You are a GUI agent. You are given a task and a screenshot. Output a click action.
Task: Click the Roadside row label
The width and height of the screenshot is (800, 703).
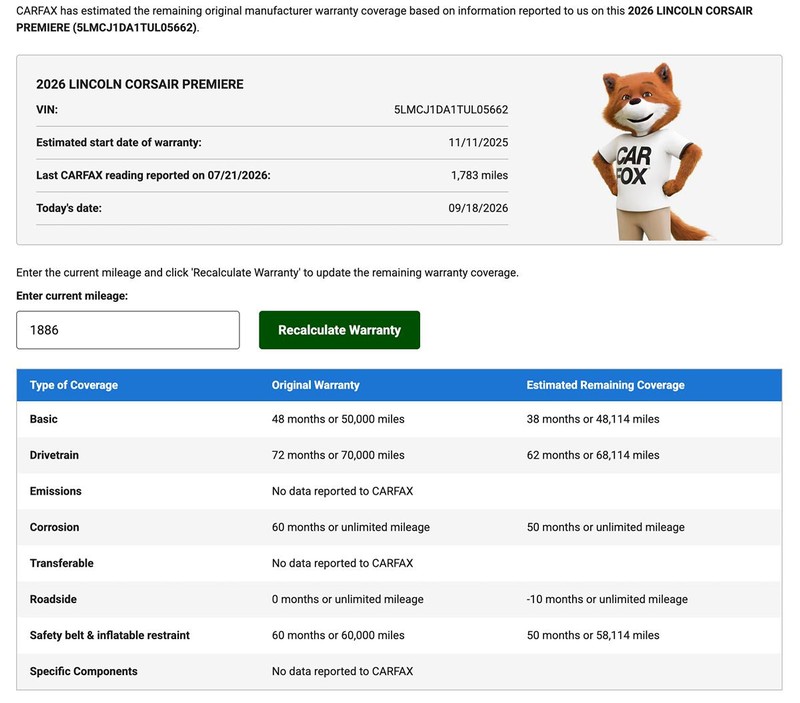tap(53, 599)
